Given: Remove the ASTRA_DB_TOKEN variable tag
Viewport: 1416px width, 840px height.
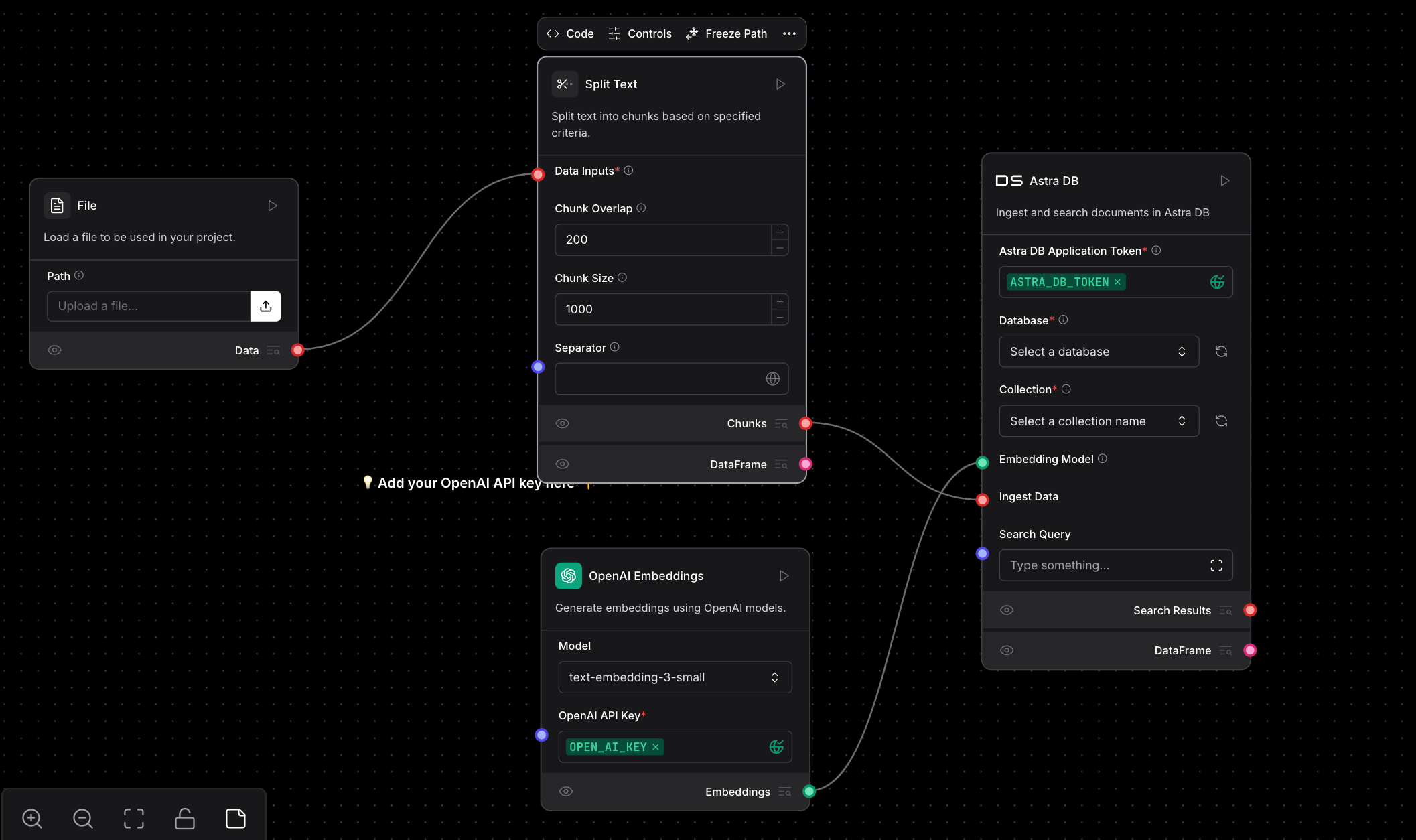Looking at the screenshot, I should [x=1117, y=282].
